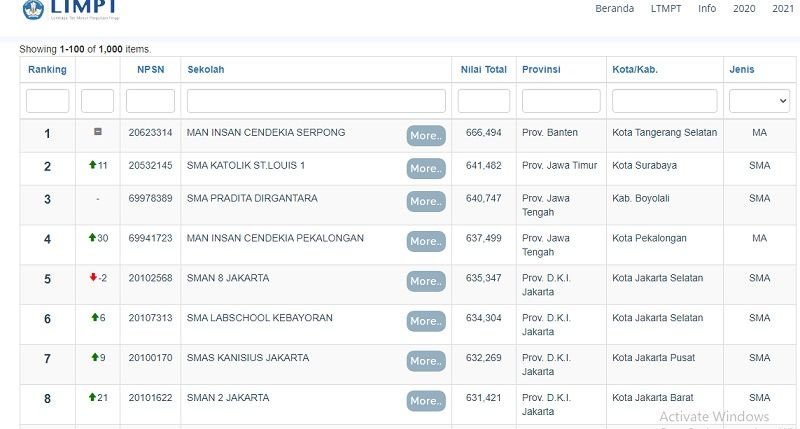The height and width of the screenshot is (429, 800).
Task: Click the green up arrow in SMAS KANISIUS JAKARTA row
Action: (x=95, y=357)
